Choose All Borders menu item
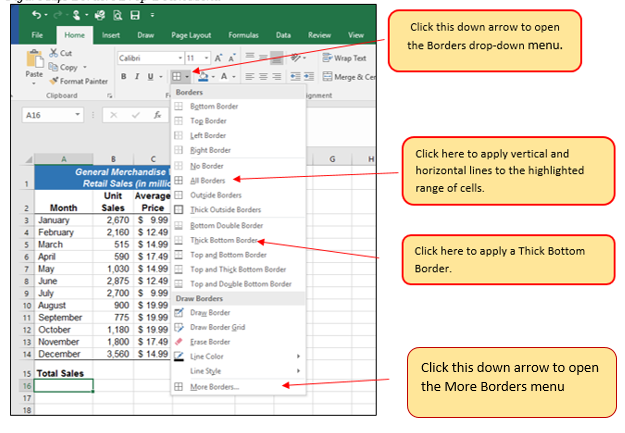 (238, 180)
